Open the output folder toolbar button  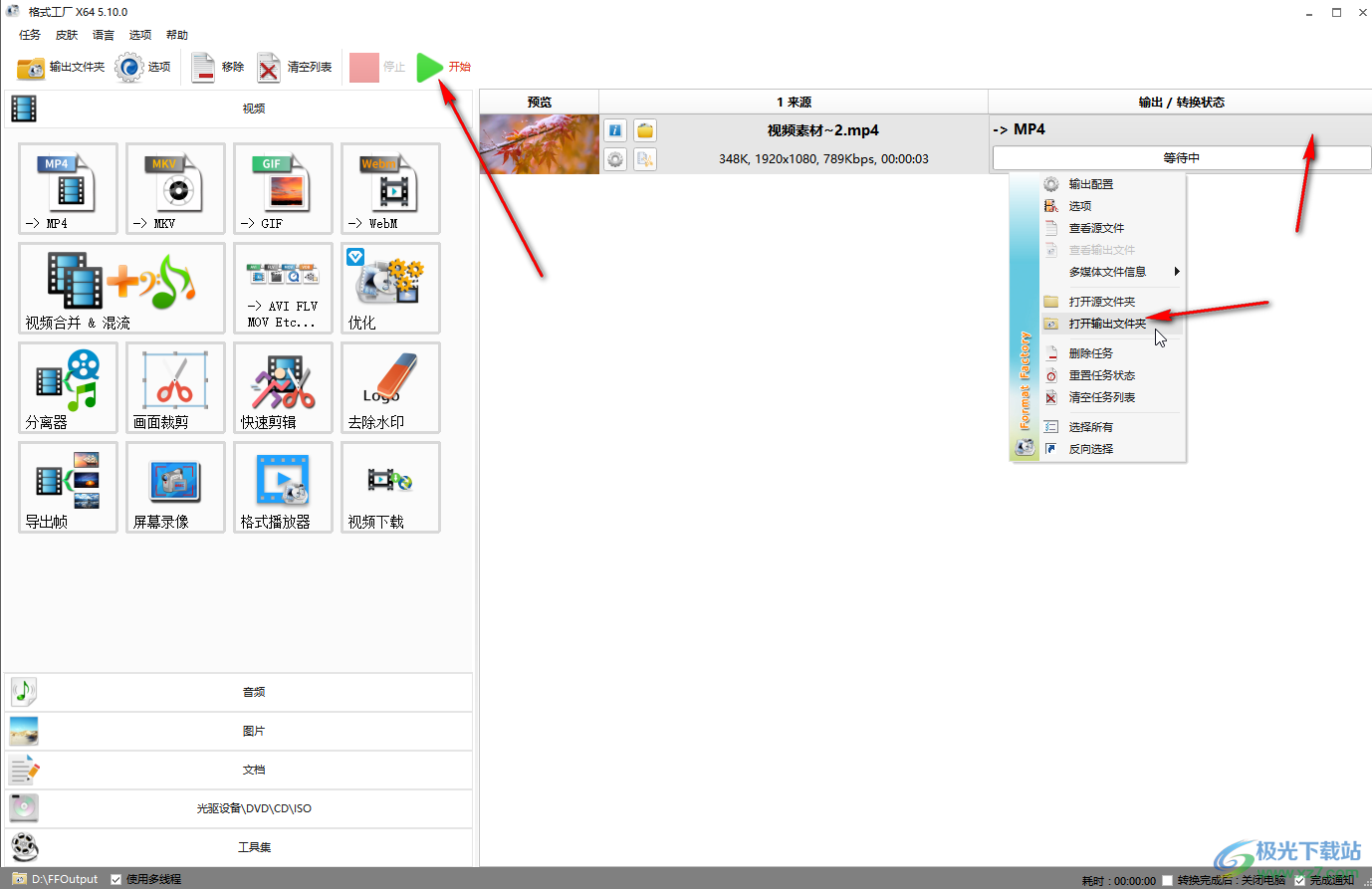click(61, 67)
